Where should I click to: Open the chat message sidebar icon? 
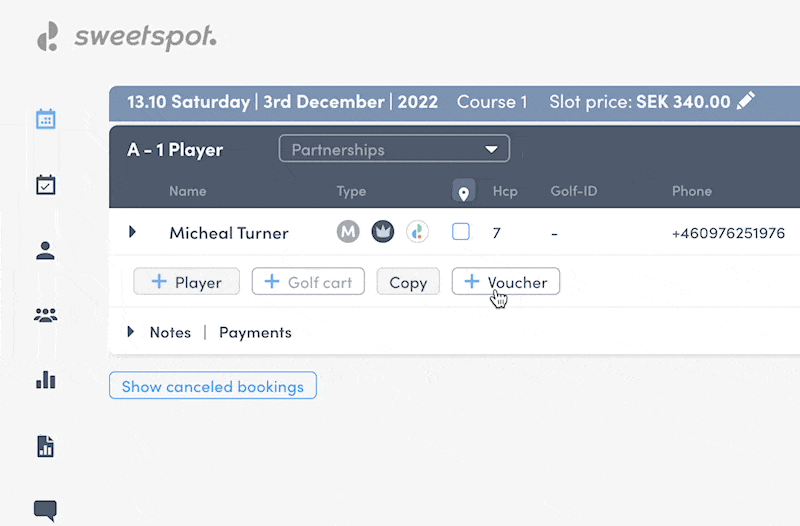[45, 511]
